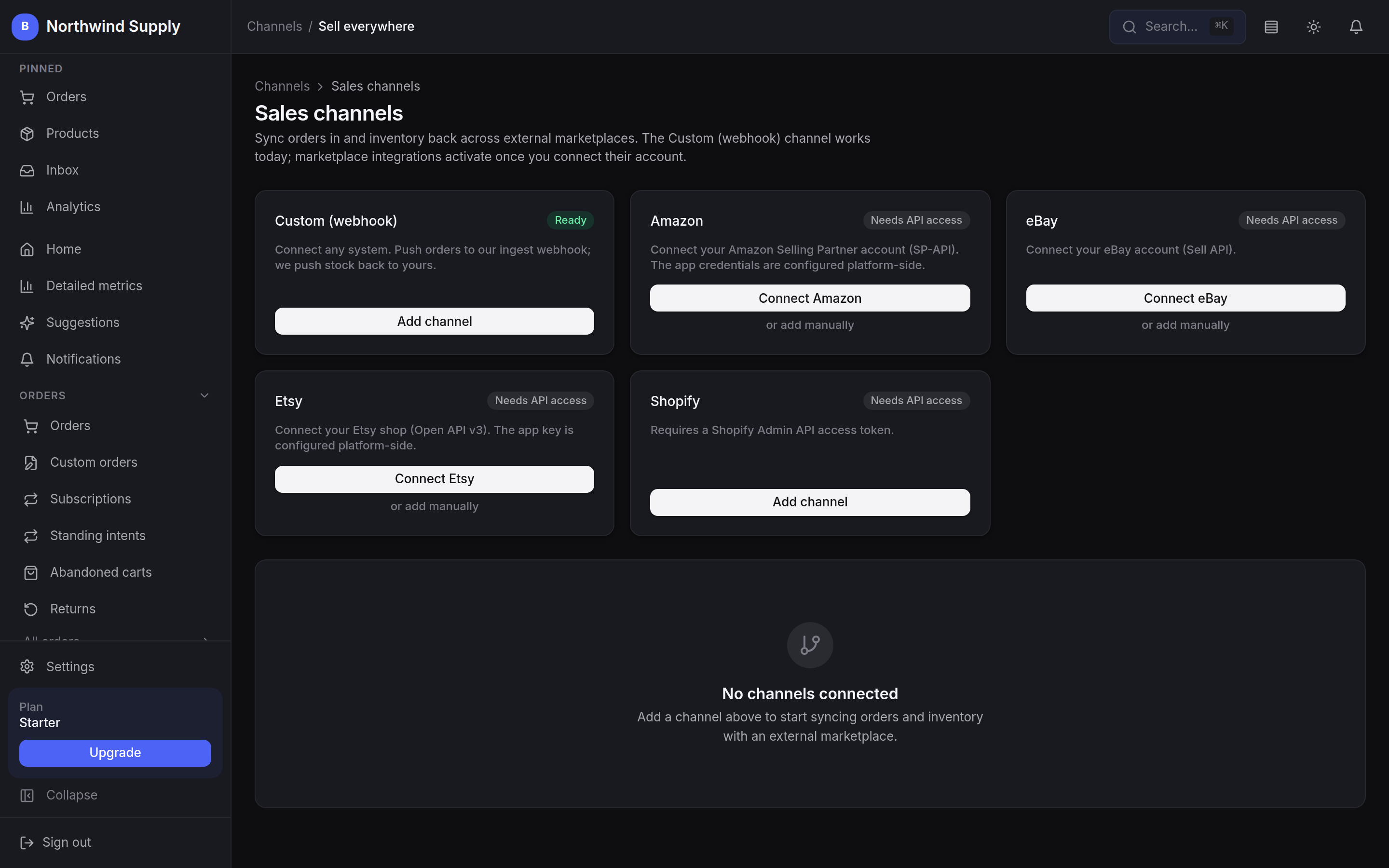Click the Returns arrow icon
This screenshot has height=868, width=1389.
point(31,610)
